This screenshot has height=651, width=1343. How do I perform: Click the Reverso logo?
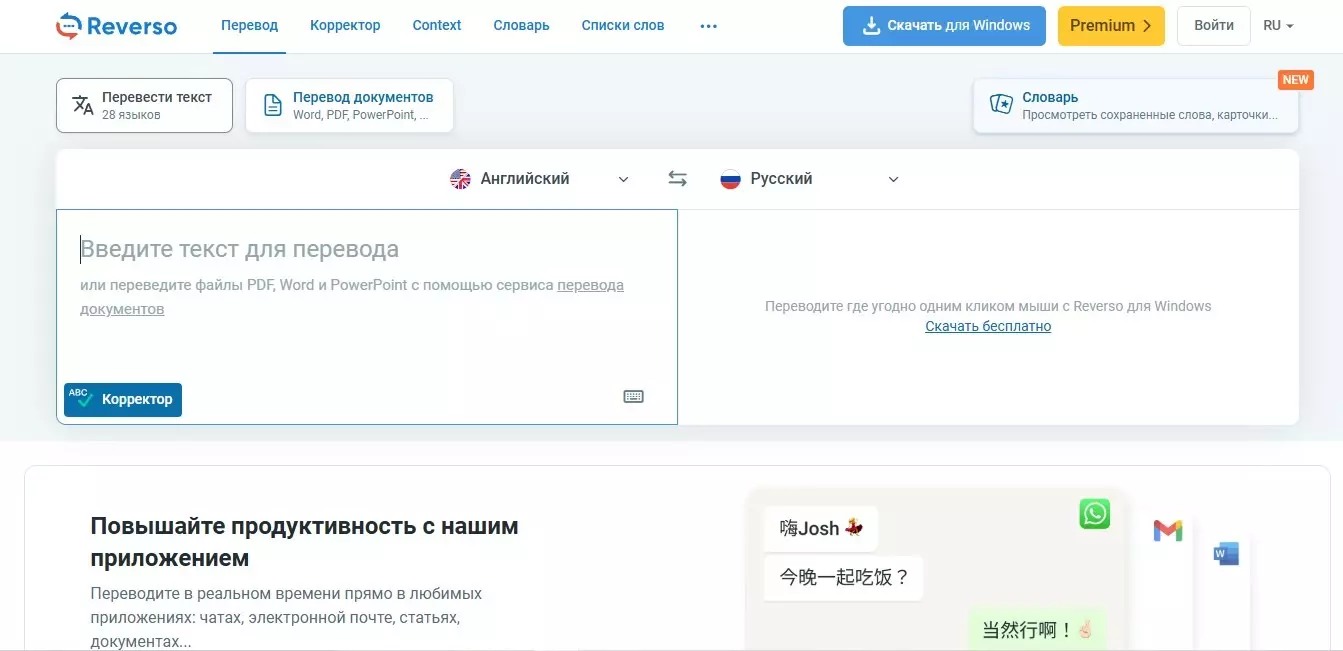pos(116,26)
